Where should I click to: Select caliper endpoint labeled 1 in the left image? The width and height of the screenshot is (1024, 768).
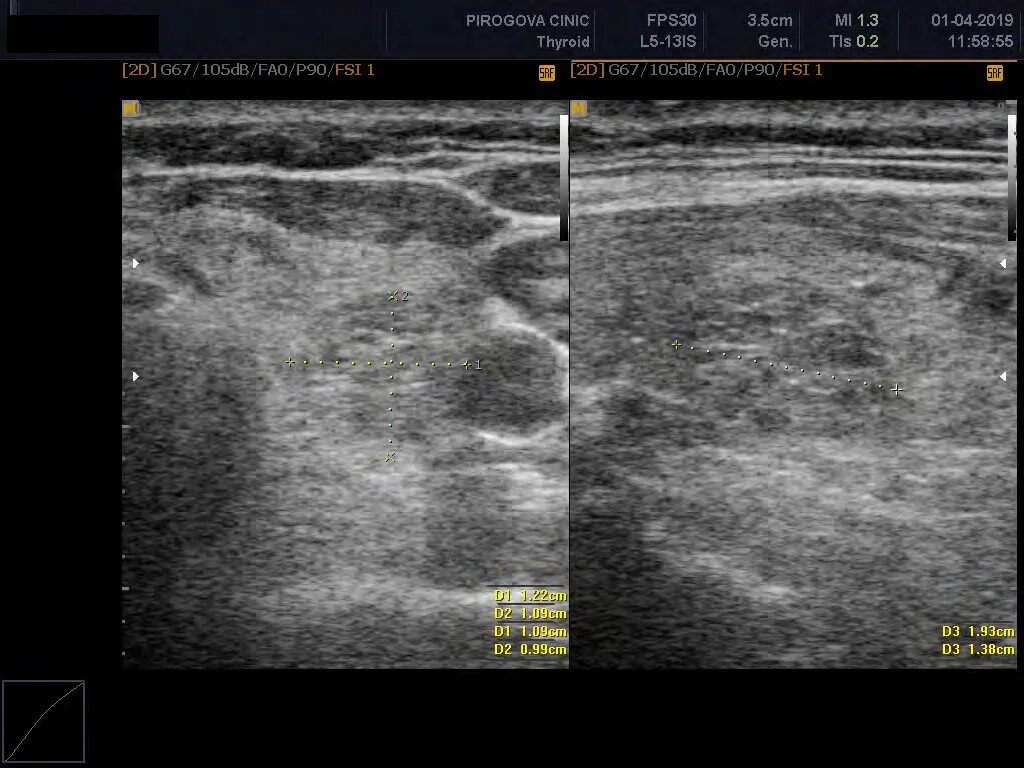(x=467, y=364)
